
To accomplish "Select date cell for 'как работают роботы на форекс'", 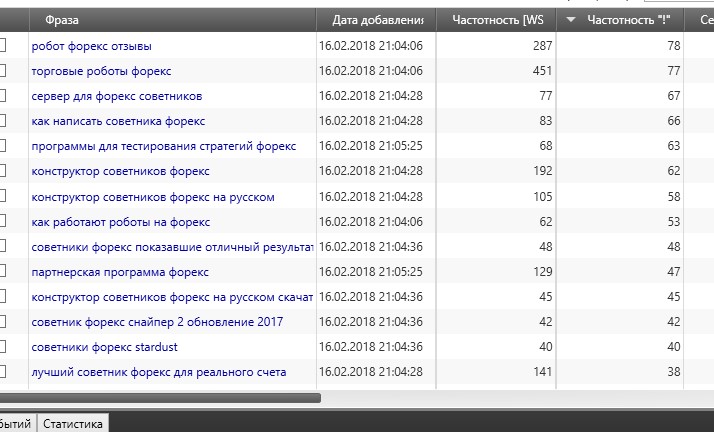I will pos(371,221).
